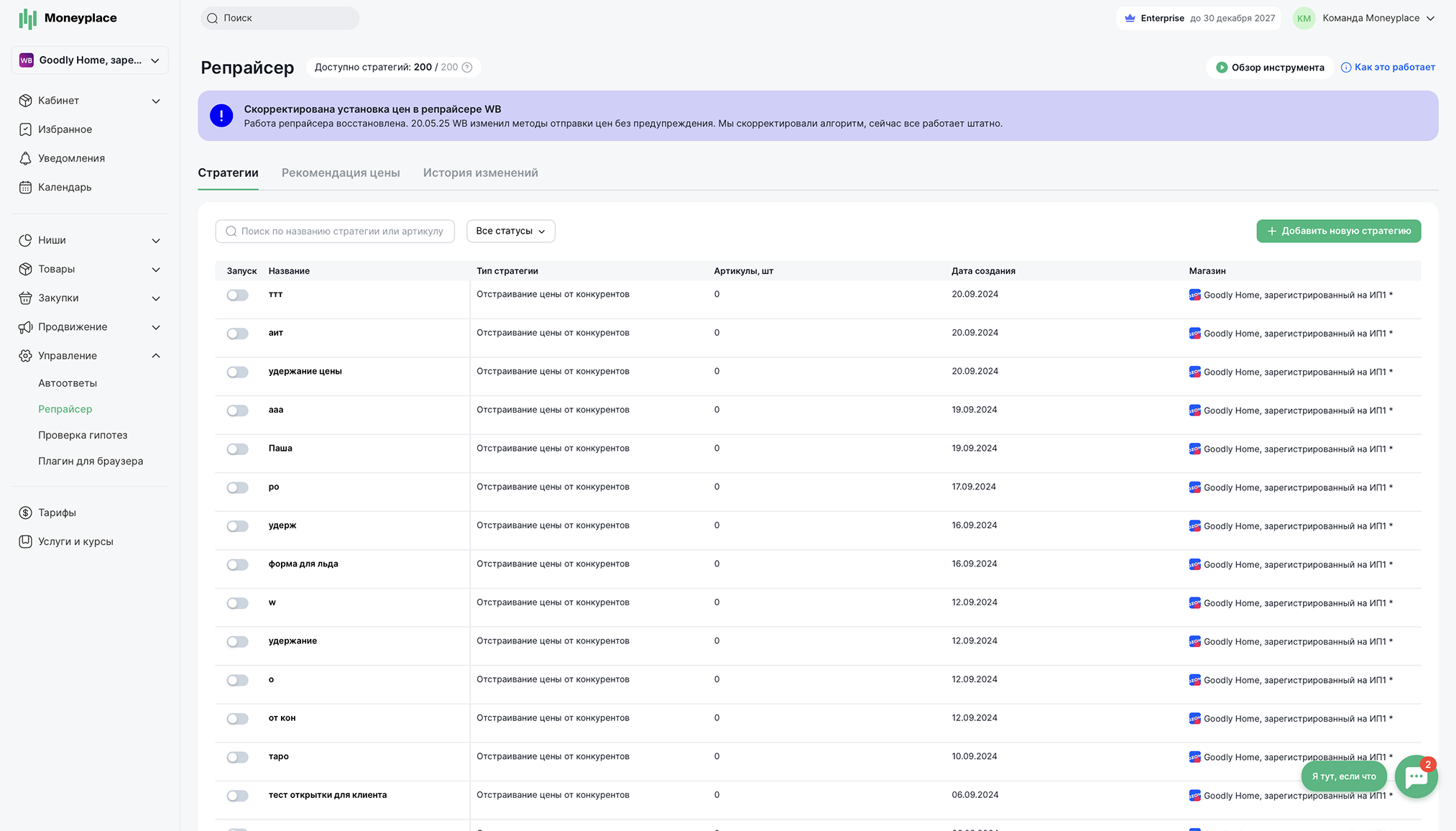Click the Закупки basket icon
Viewport: 1456px width, 831px height.
click(x=25, y=298)
